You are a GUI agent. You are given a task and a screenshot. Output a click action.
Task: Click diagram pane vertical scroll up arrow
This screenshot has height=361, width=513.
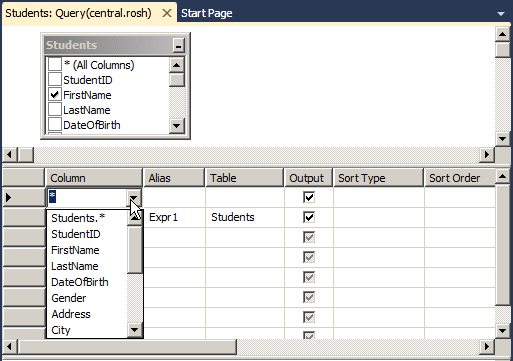click(502, 34)
